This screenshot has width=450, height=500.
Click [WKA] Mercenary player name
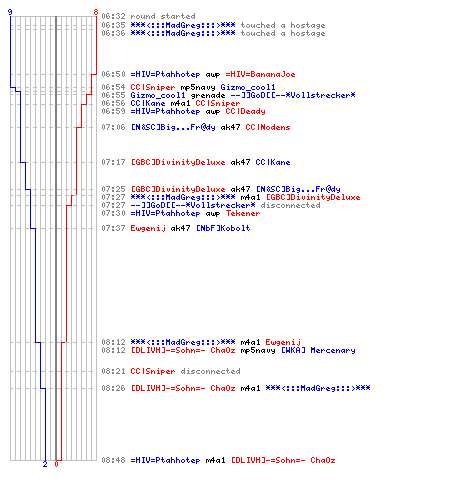pos(318,350)
